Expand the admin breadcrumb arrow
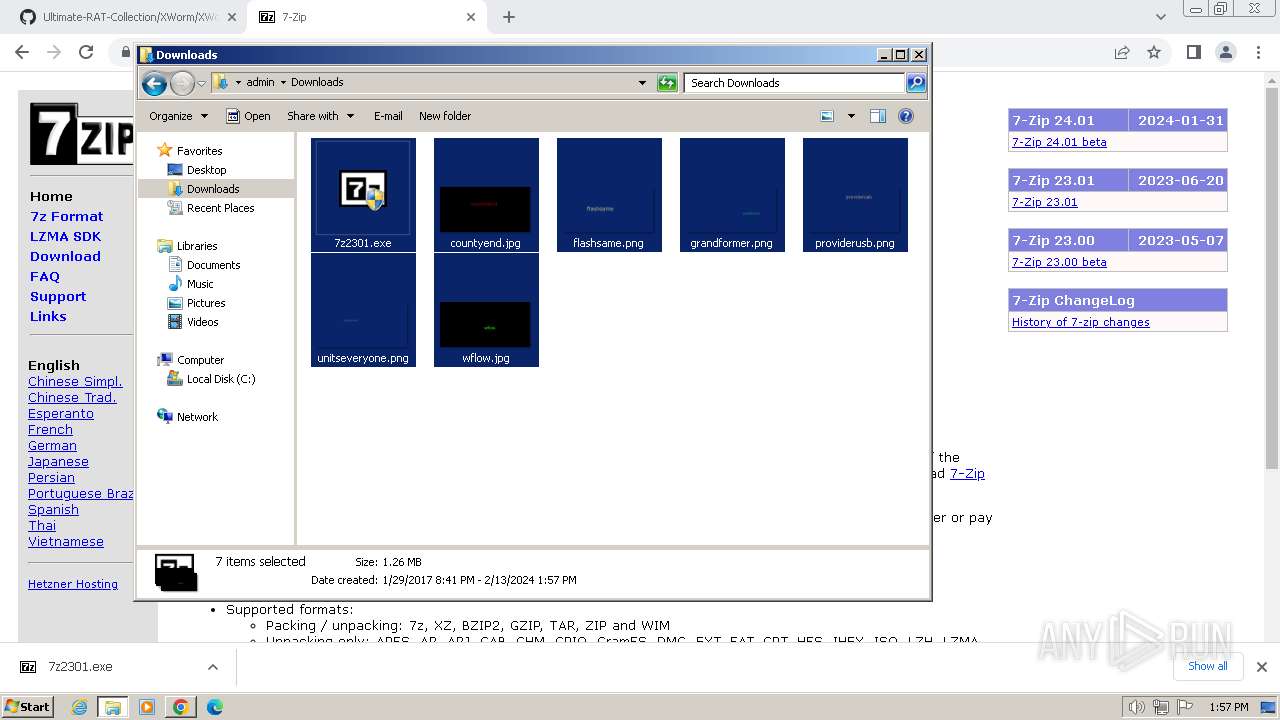This screenshot has height=720, width=1280. 282,83
